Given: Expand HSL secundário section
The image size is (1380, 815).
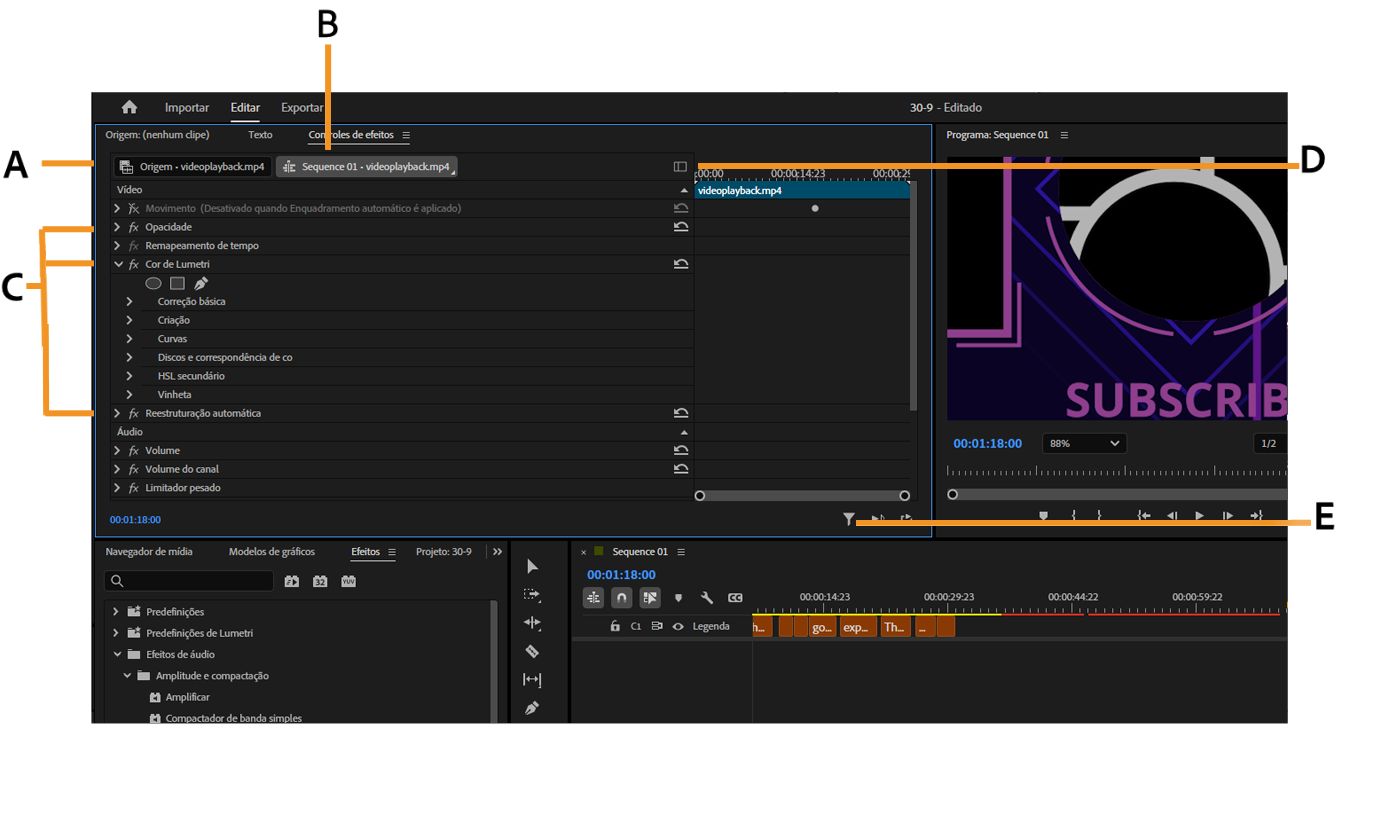Looking at the screenshot, I should click(x=129, y=376).
